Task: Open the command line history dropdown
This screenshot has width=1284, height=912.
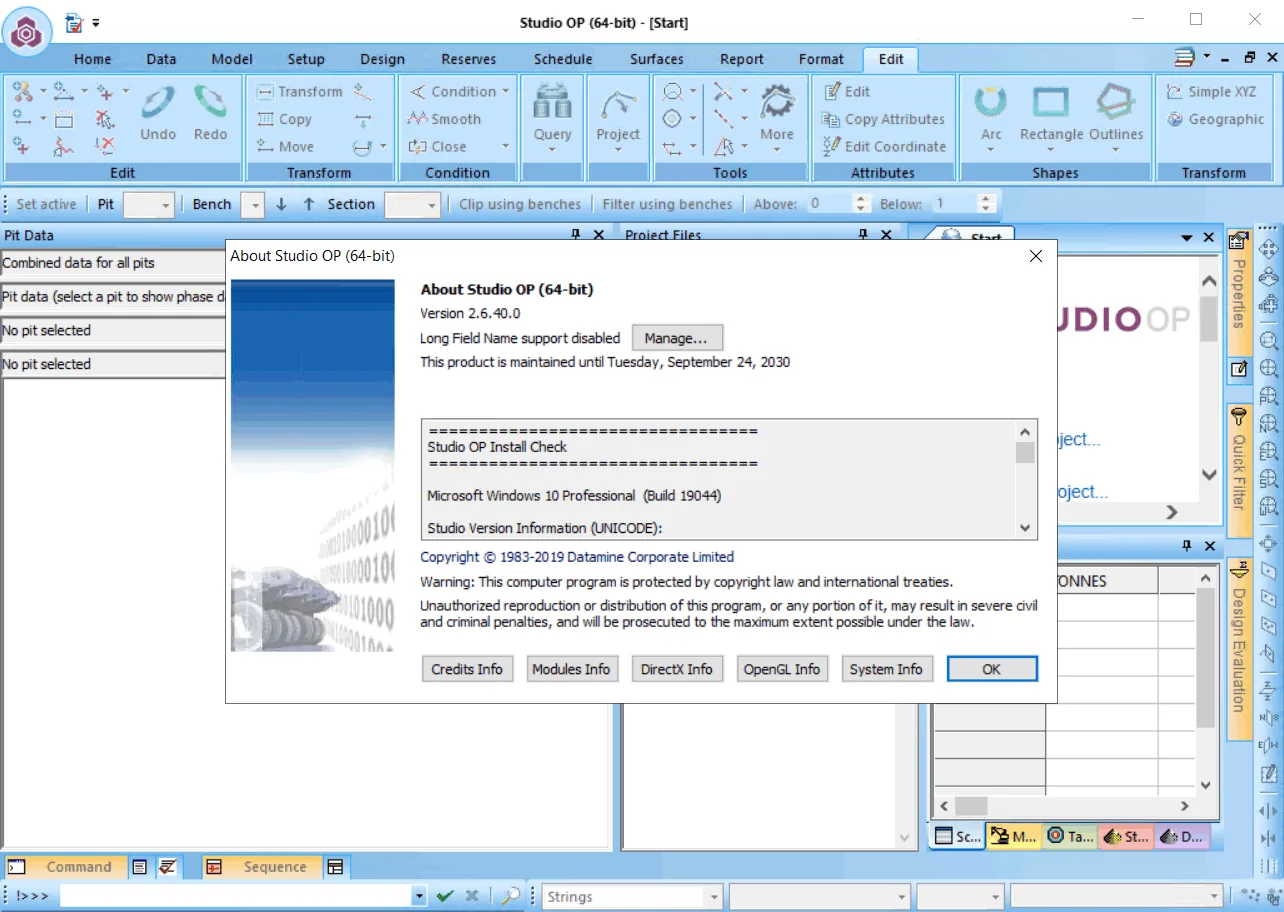Action: [420, 897]
